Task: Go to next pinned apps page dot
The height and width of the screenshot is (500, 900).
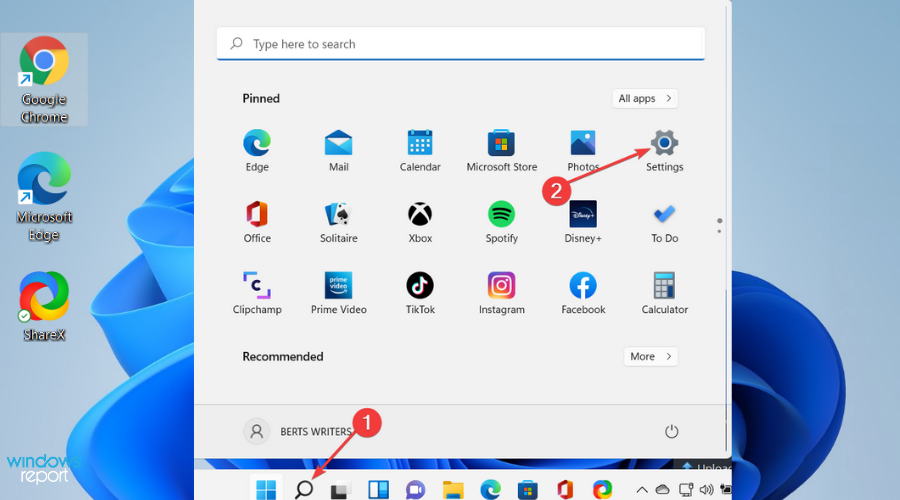Action: (x=719, y=231)
